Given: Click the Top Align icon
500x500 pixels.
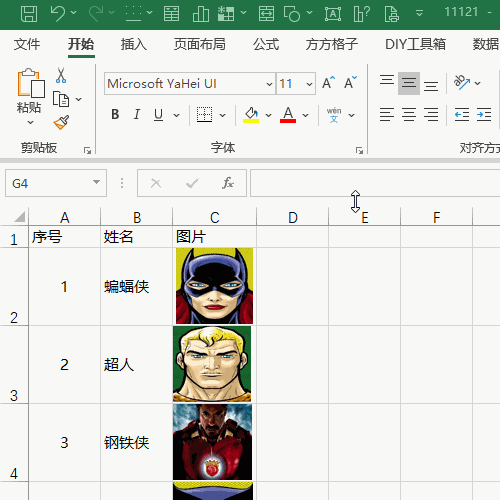Looking at the screenshot, I should [387, 81].
